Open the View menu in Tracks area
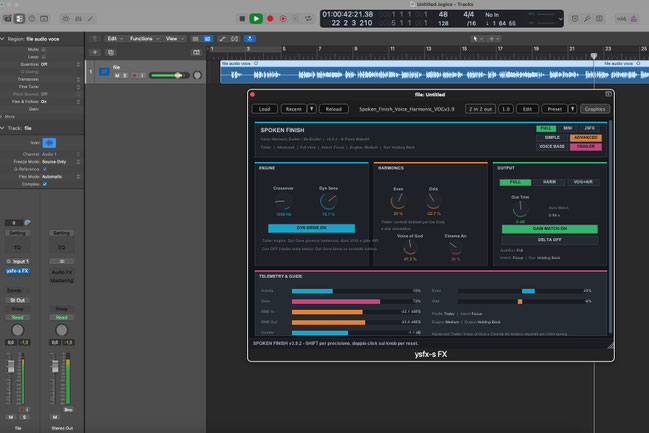Viewport: 649px width, 433px height. [x=175, y=38]
